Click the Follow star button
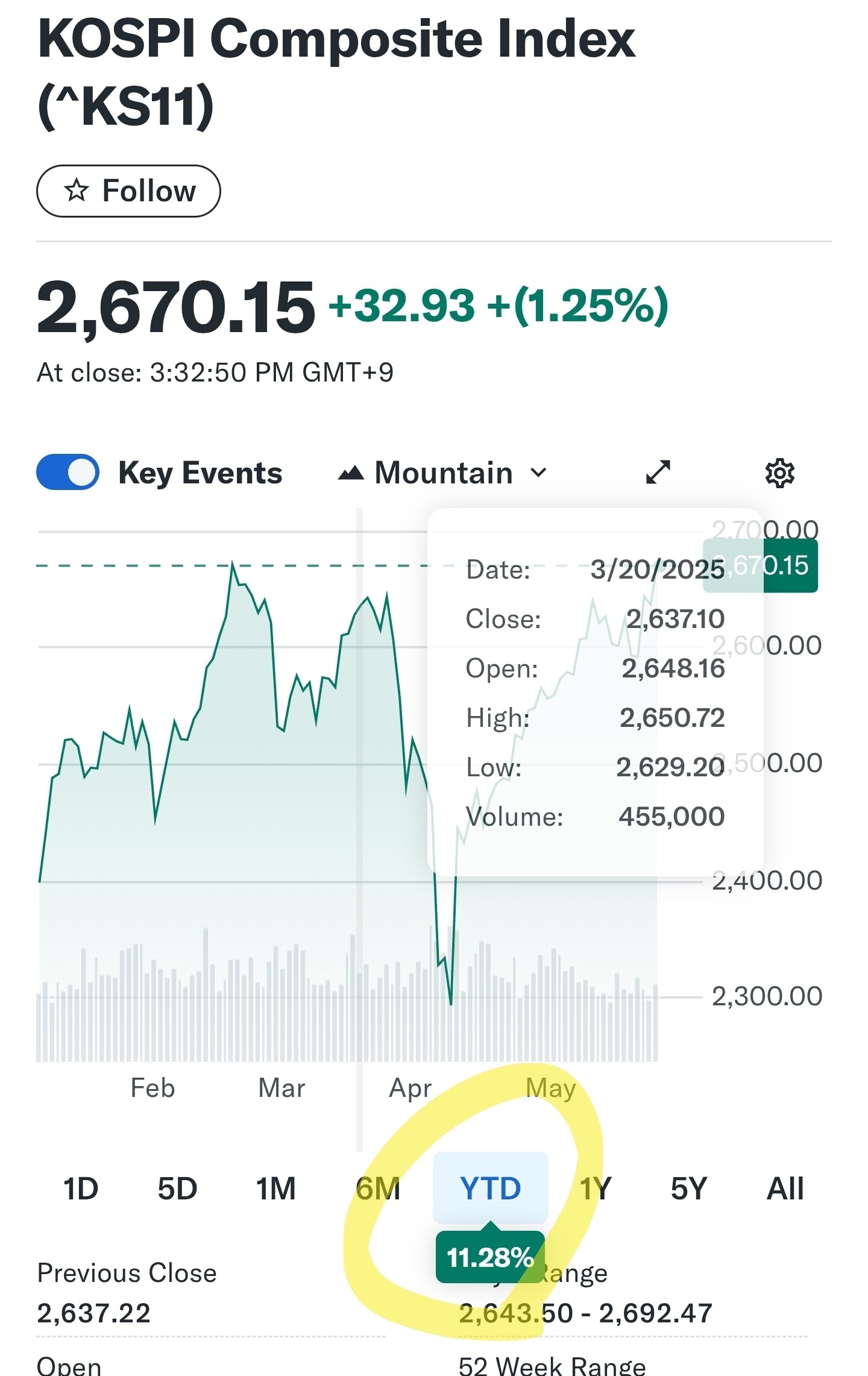Screen dimensions: 868x1376 tap(128, 191)
